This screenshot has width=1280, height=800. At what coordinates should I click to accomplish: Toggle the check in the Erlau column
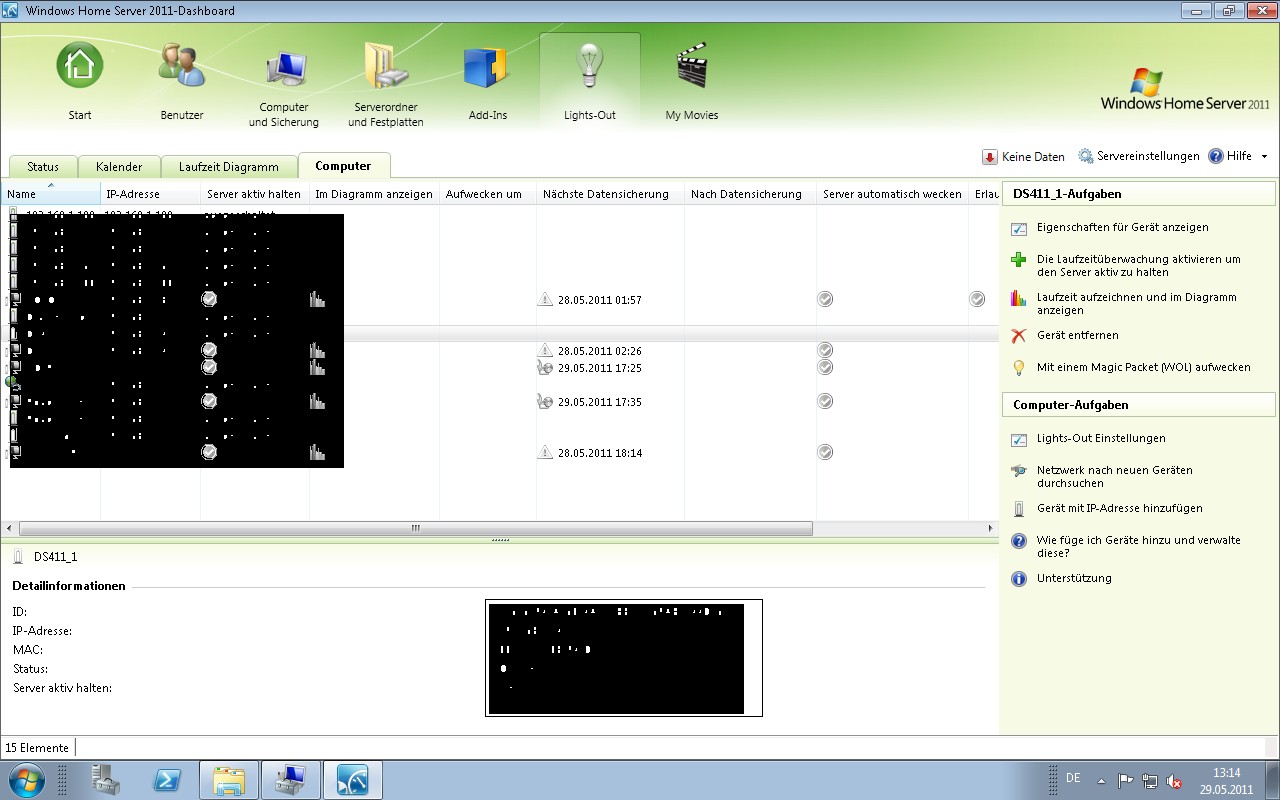(x=976, y=299)
